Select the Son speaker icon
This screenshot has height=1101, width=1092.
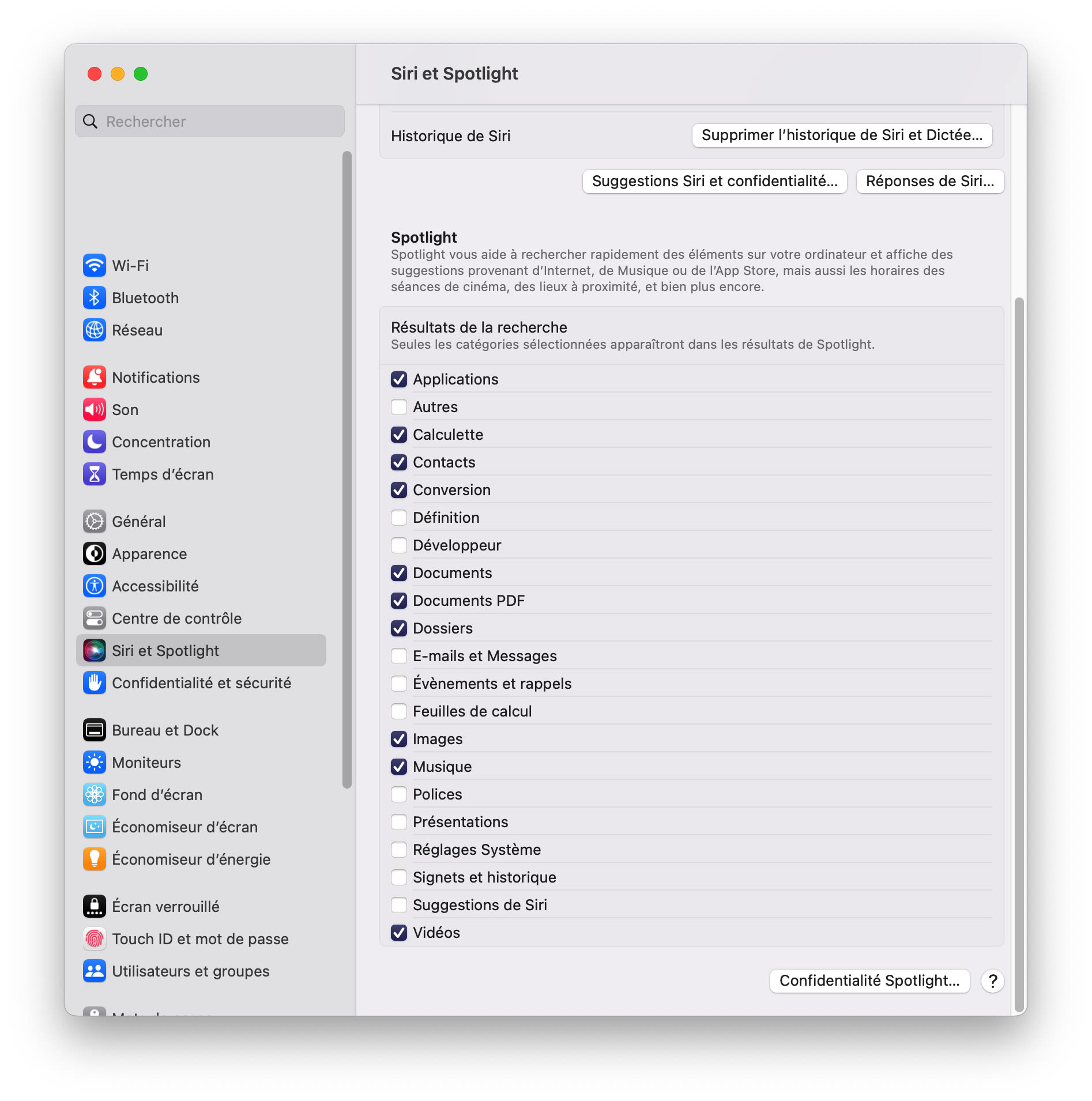pyautogui.click(x=94, y=409)
